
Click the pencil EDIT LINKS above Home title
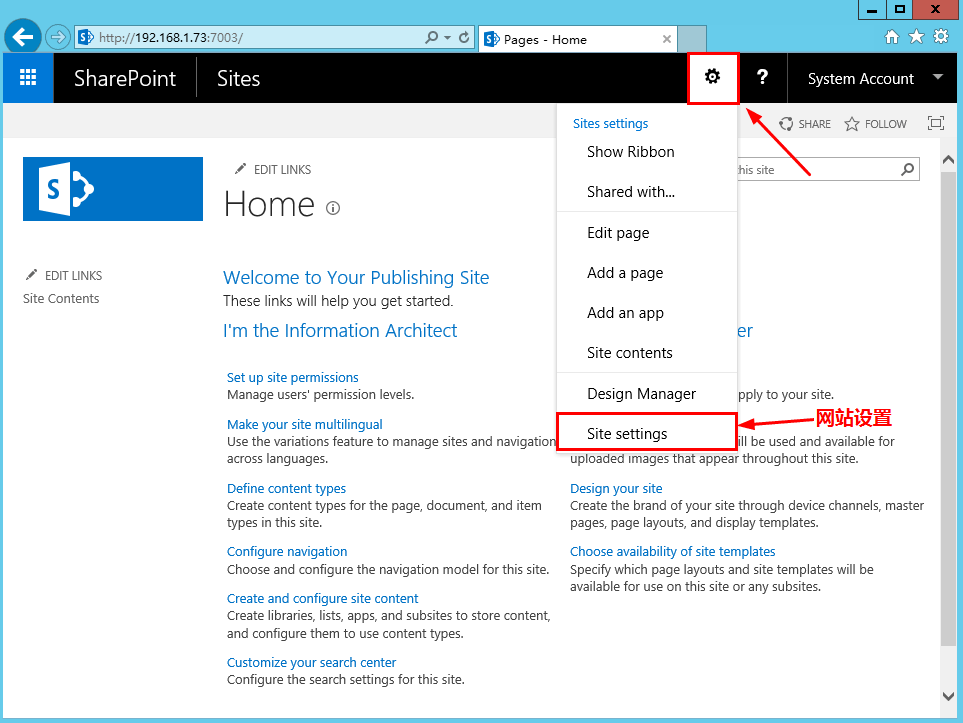(x=273, y=170)
